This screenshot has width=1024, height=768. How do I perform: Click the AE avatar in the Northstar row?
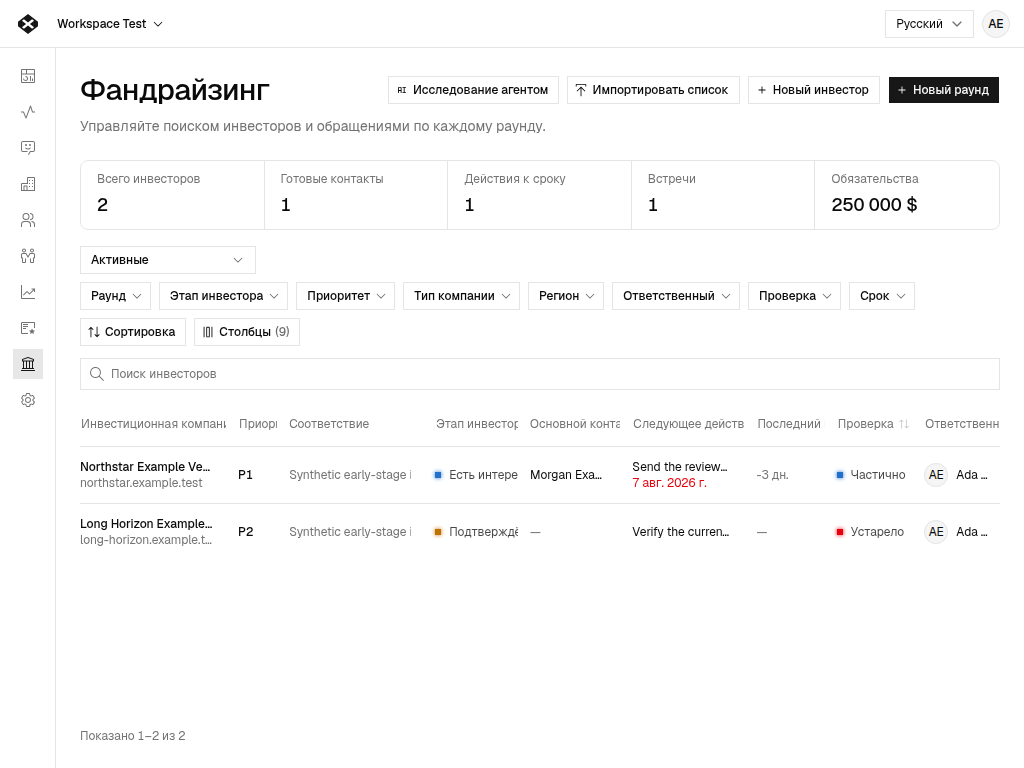(x=936, y=475)
